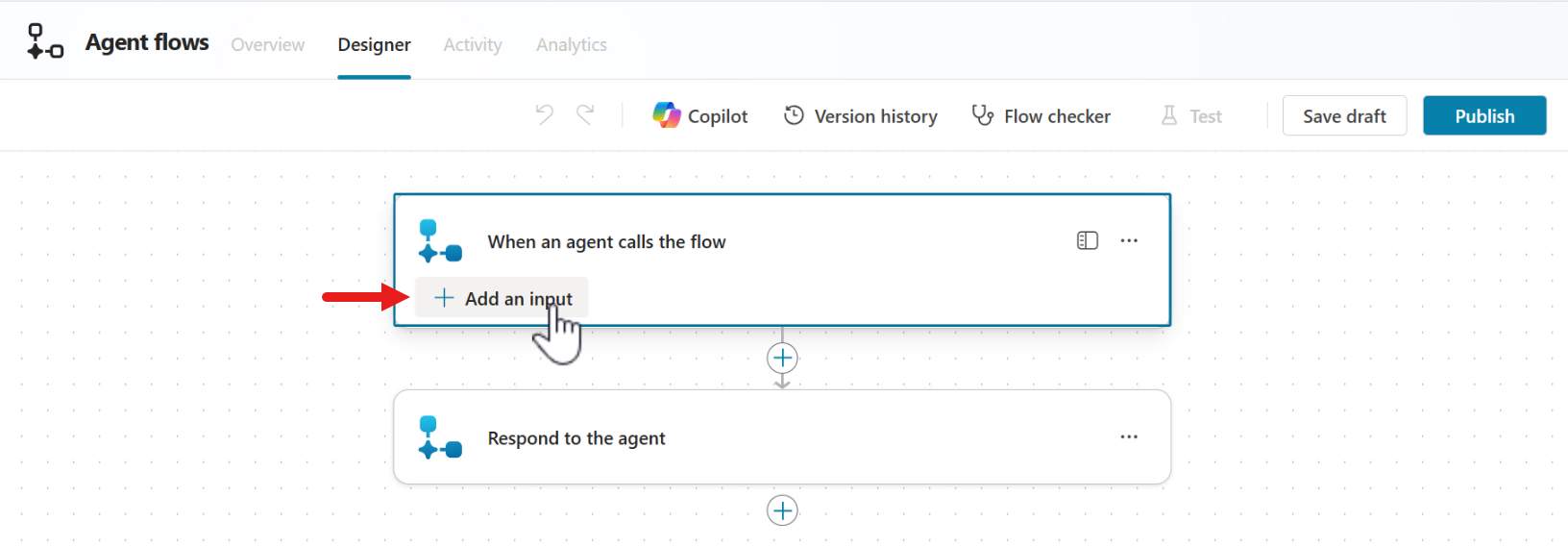This screenshot has width=1568, height=546.
Task: Select the Respond to the agent card
Action: point(782,437)
